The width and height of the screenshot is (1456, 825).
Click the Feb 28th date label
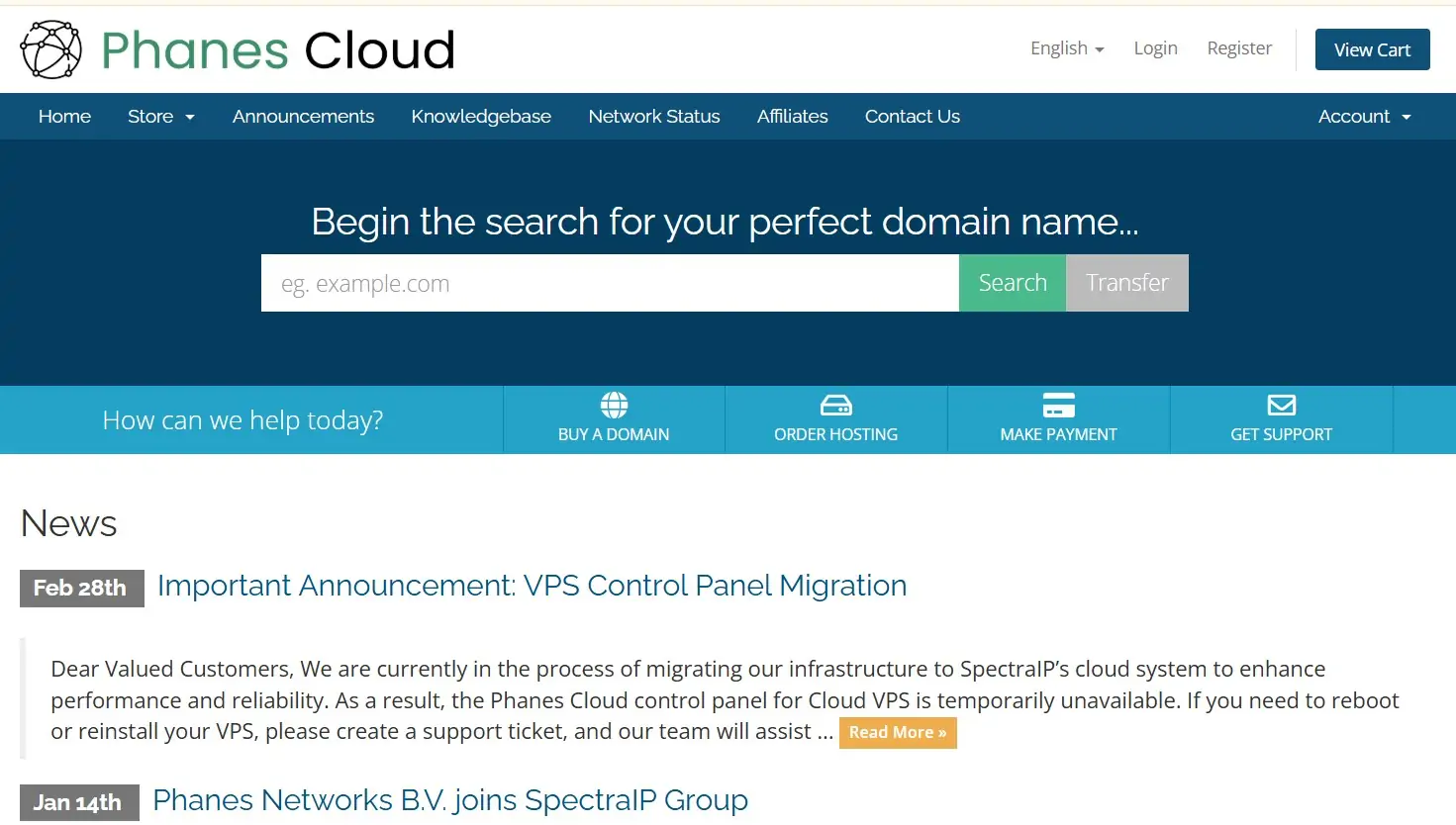click(82, 589)
